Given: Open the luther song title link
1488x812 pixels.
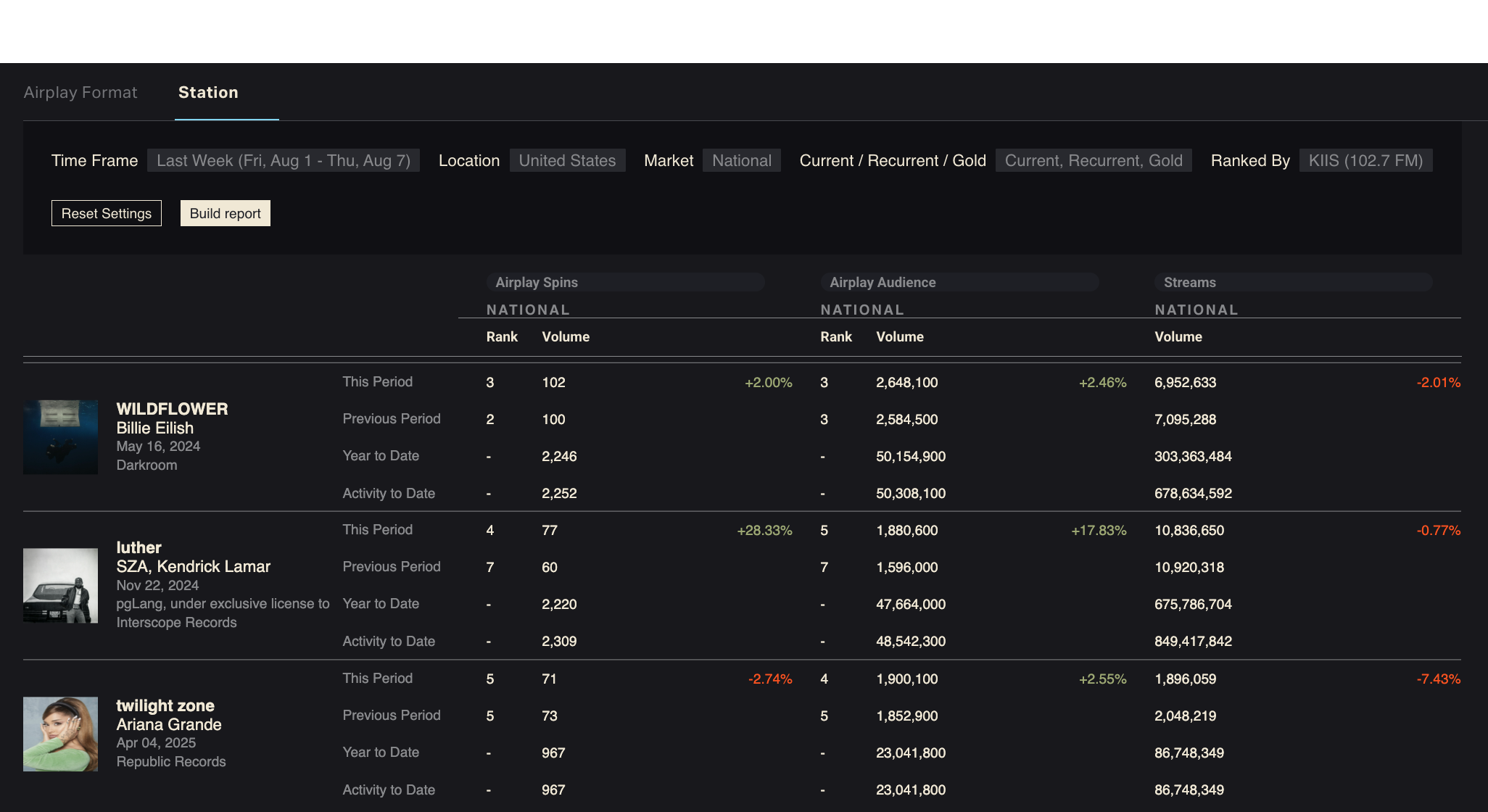Looking at the screenshot, I should [x=139, y=547].
